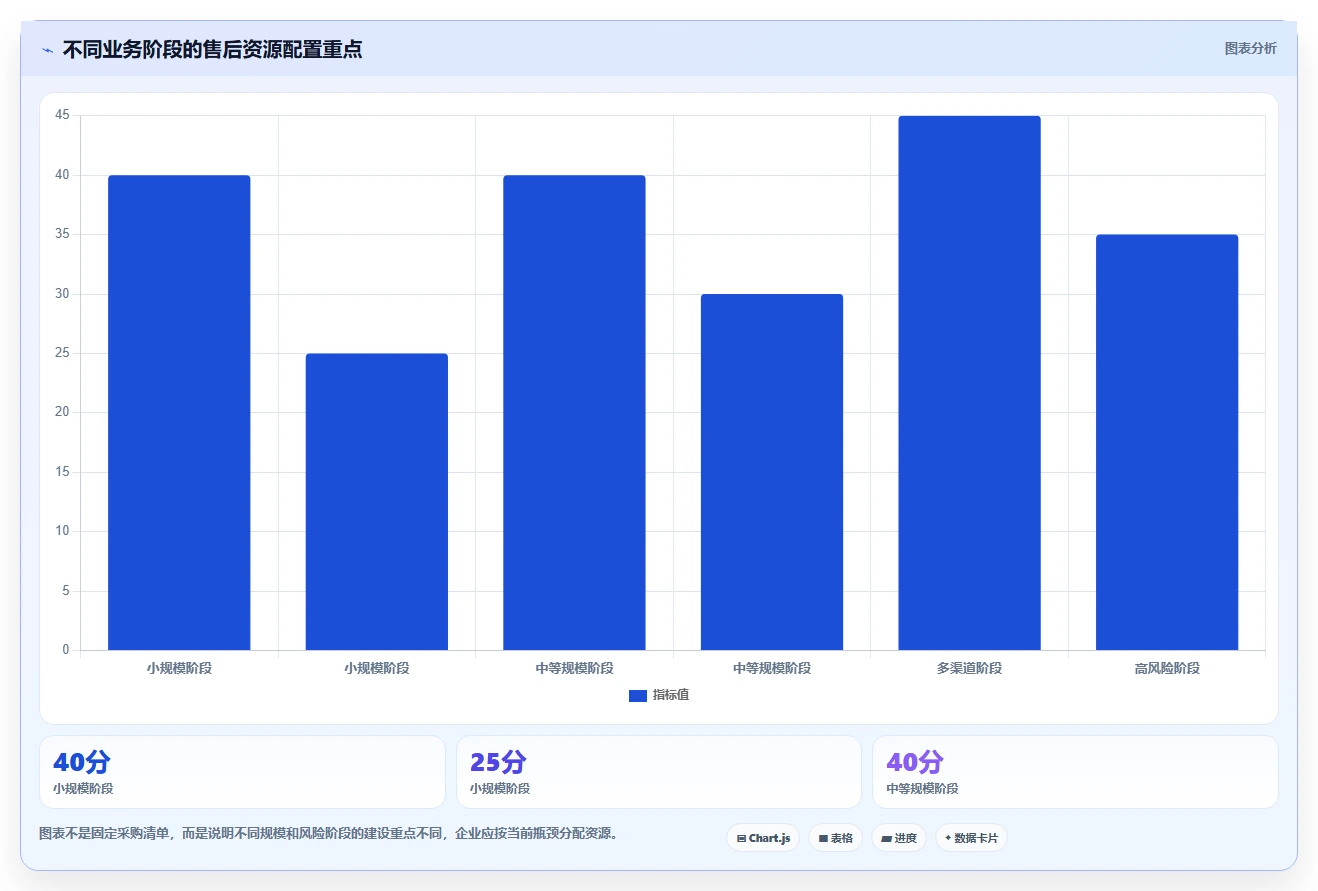Click the 高风险阶段 x-axis label

pyautogui.click(x=1167, y=668)
